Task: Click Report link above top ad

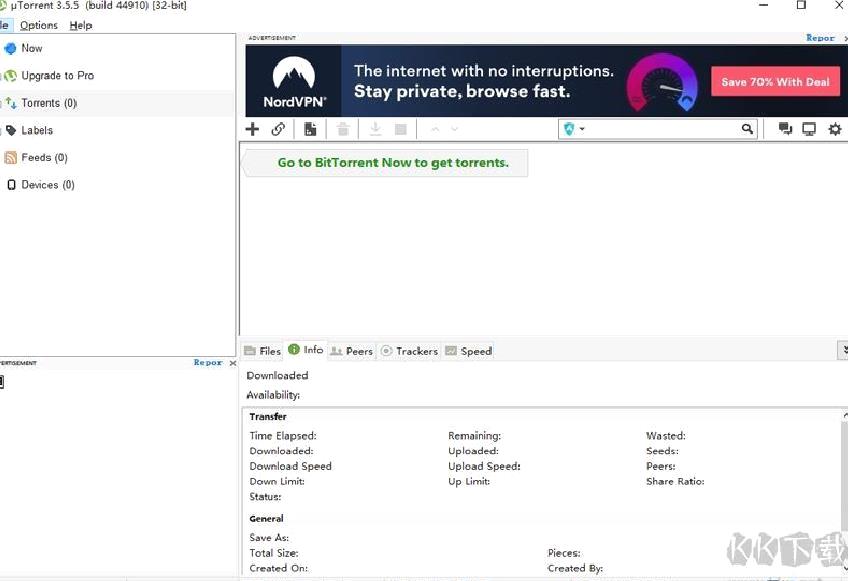Action: [x=820, y=38]
